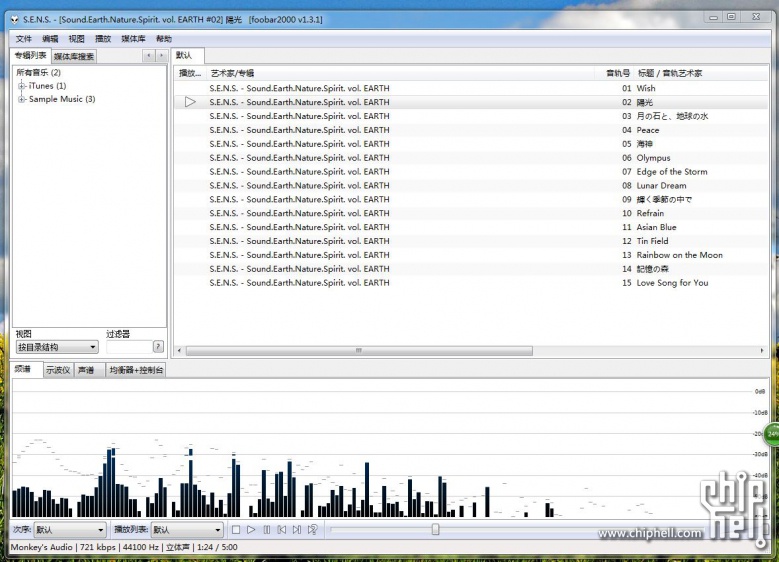Open the 文件 menu
The height and width of the screenshot is (562, 779).
(23, 39)
